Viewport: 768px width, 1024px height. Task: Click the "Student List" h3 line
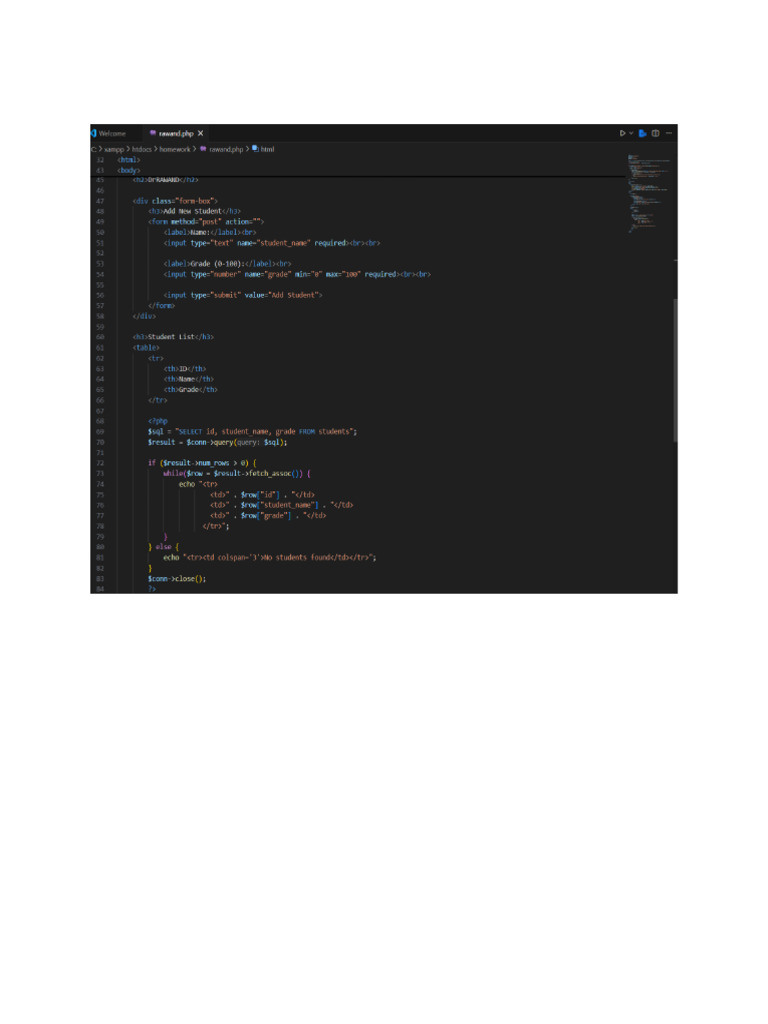pos(173,337)
